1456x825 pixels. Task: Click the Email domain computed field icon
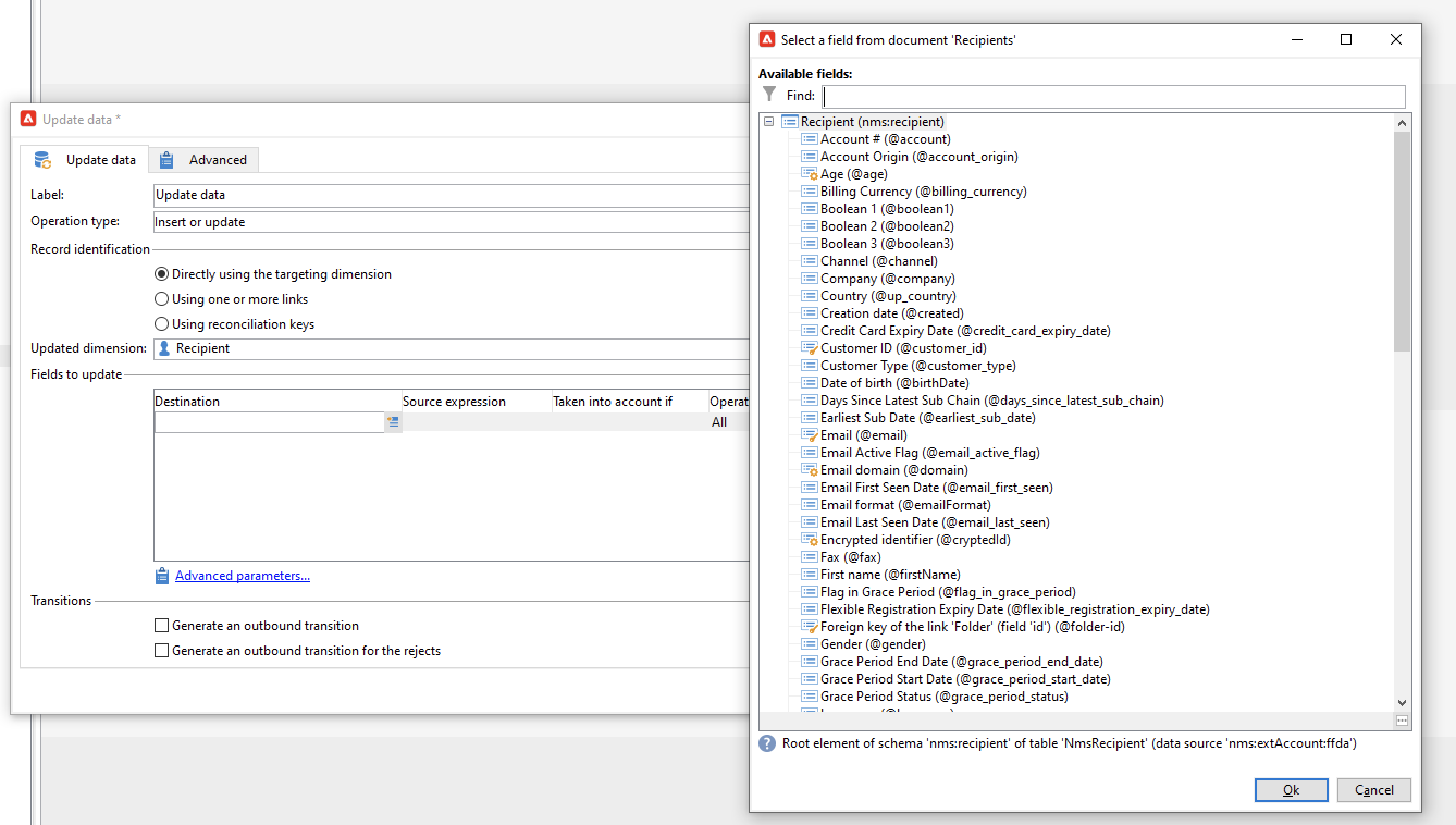[x=809, y=470]
